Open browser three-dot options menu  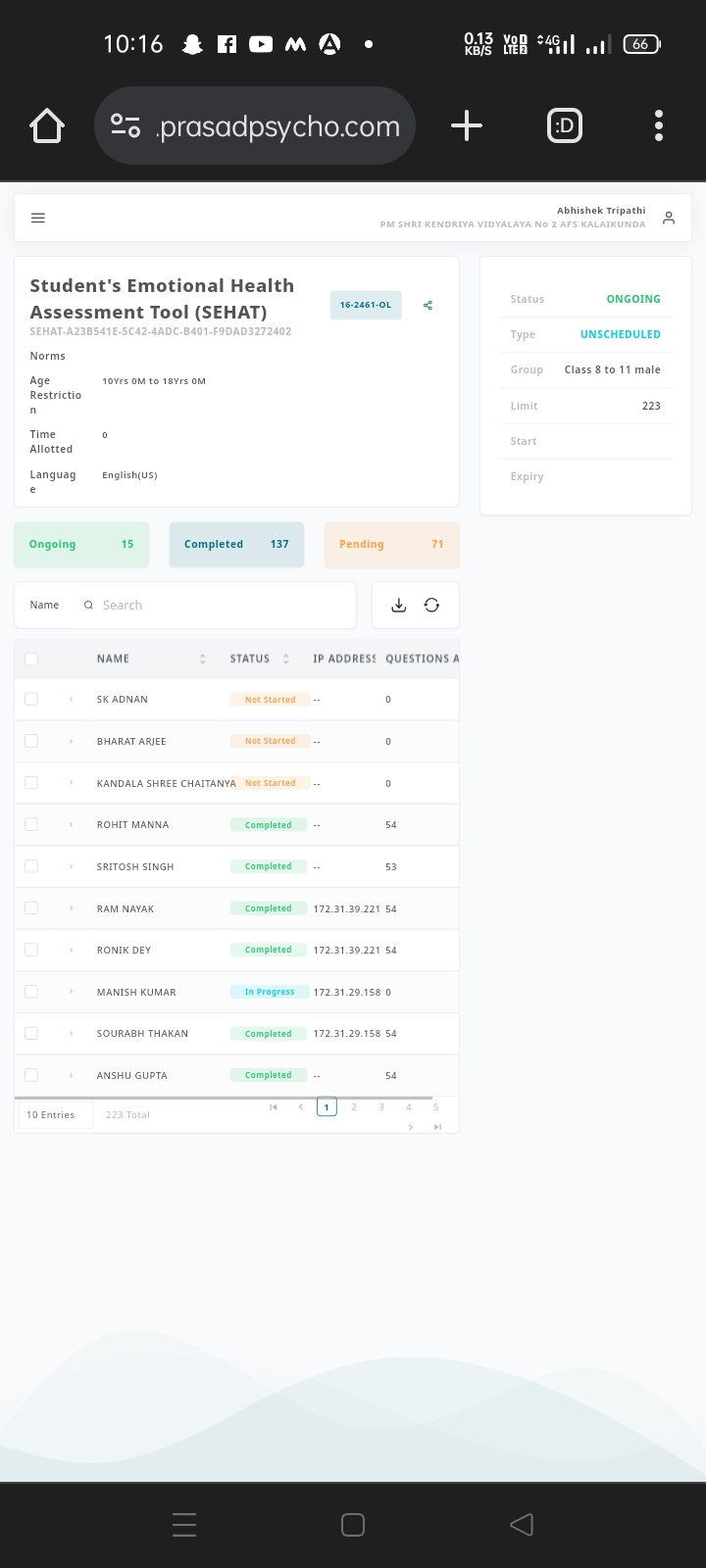(x=658, y=125)
